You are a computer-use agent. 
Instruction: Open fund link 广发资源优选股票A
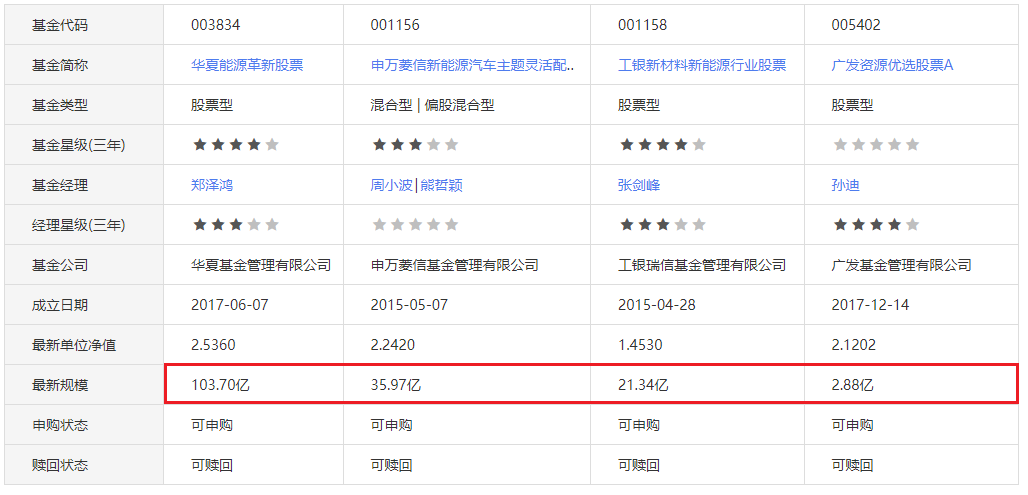pos(892,65)
